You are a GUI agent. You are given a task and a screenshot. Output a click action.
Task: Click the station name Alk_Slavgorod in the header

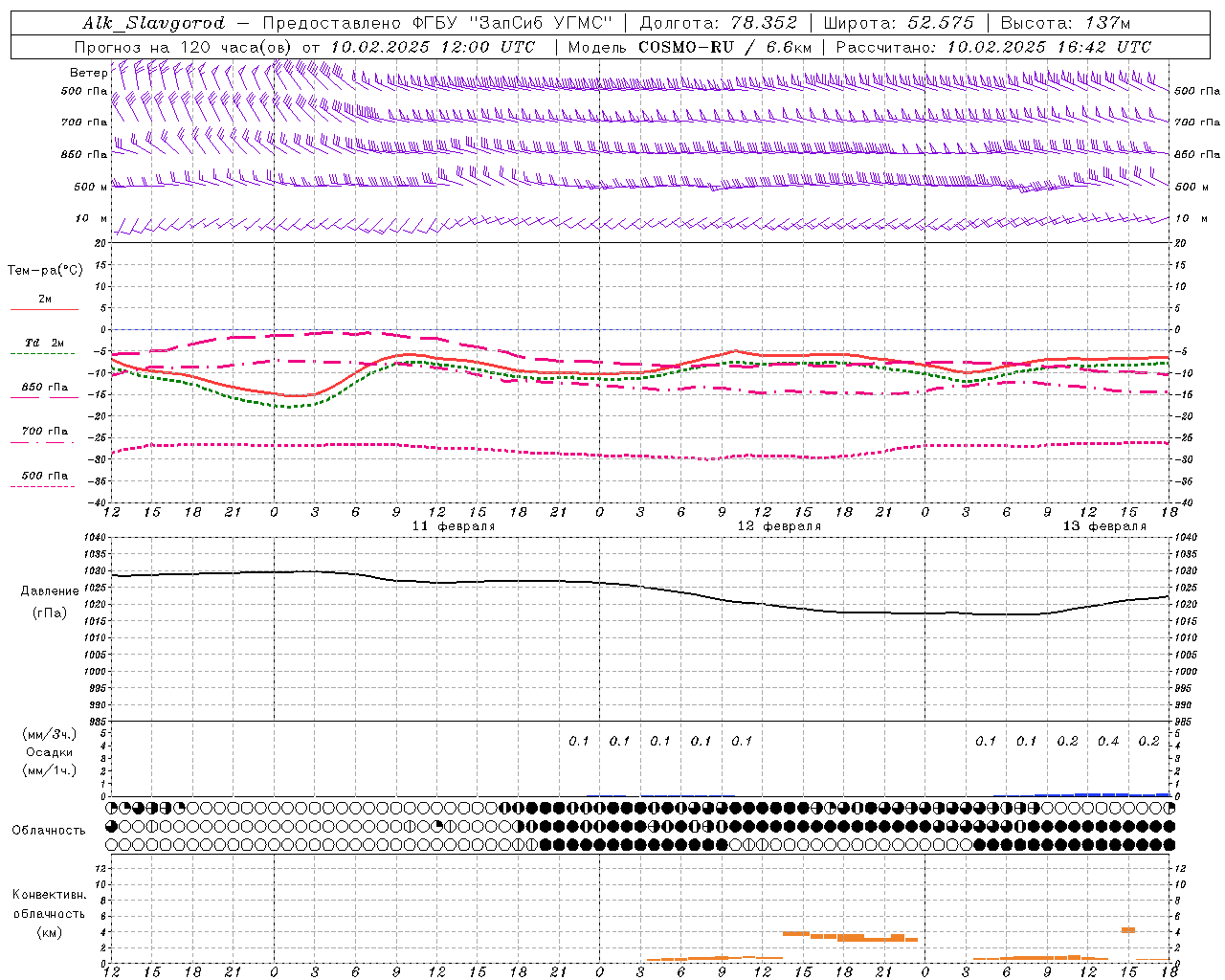pyautogui.click(x=154, y=23)
